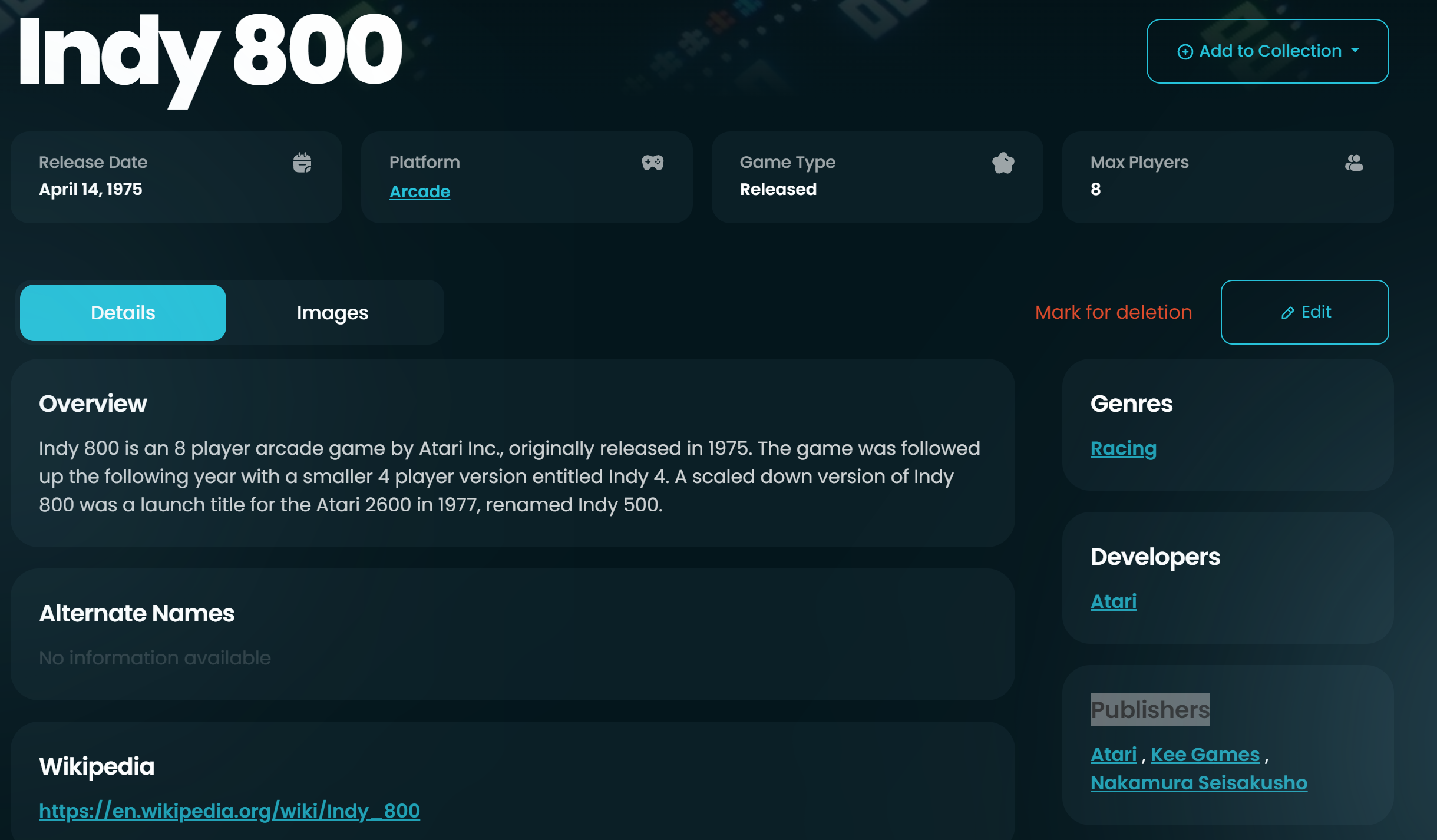Click the Alternate Names heading
This screenshot has width=1437, height=840.
click(x=137, y=613)
